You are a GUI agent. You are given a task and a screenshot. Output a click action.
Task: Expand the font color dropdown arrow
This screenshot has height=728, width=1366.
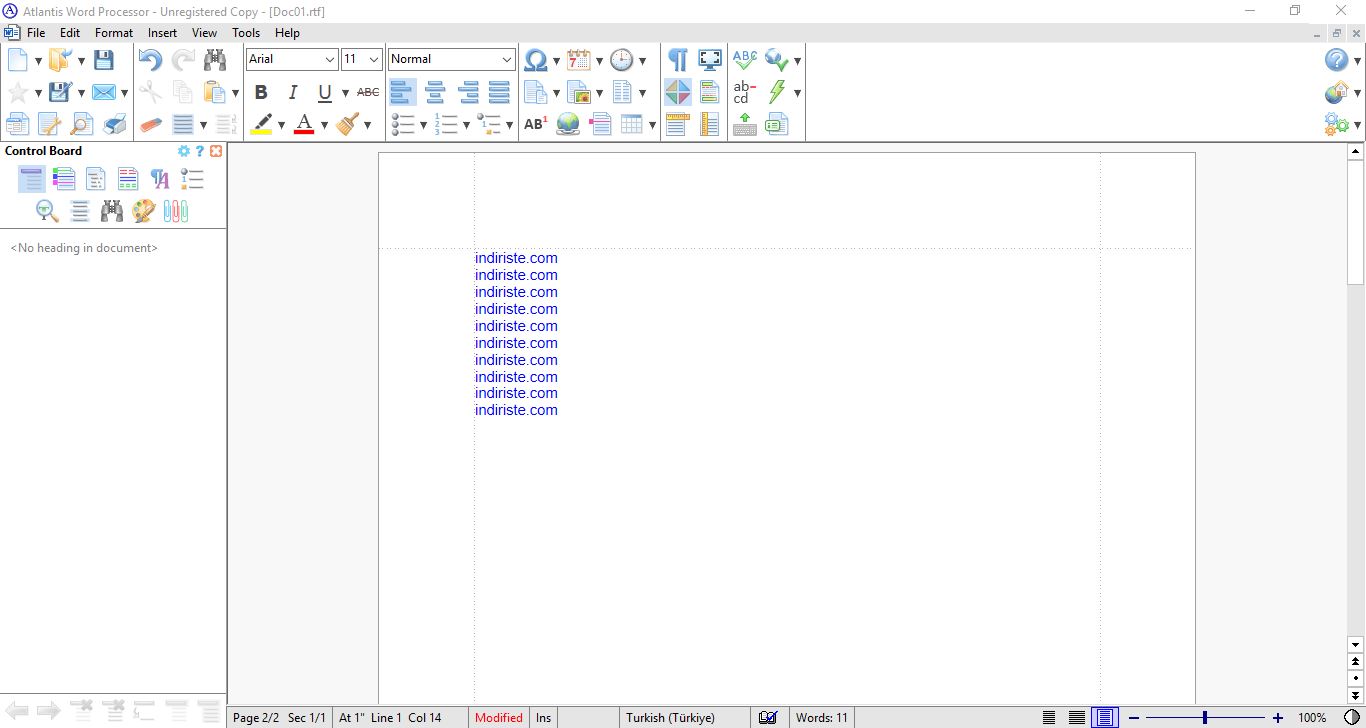coord(324,125)
